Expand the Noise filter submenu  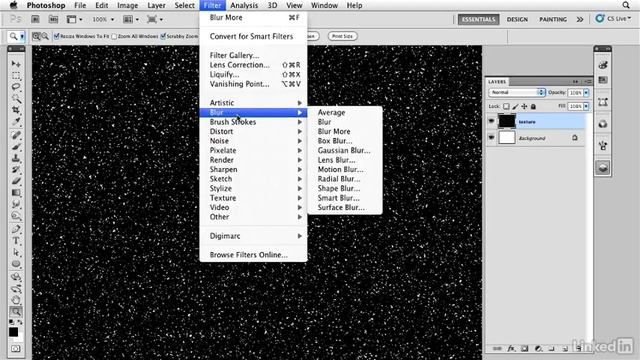click(x=253, y=141)
